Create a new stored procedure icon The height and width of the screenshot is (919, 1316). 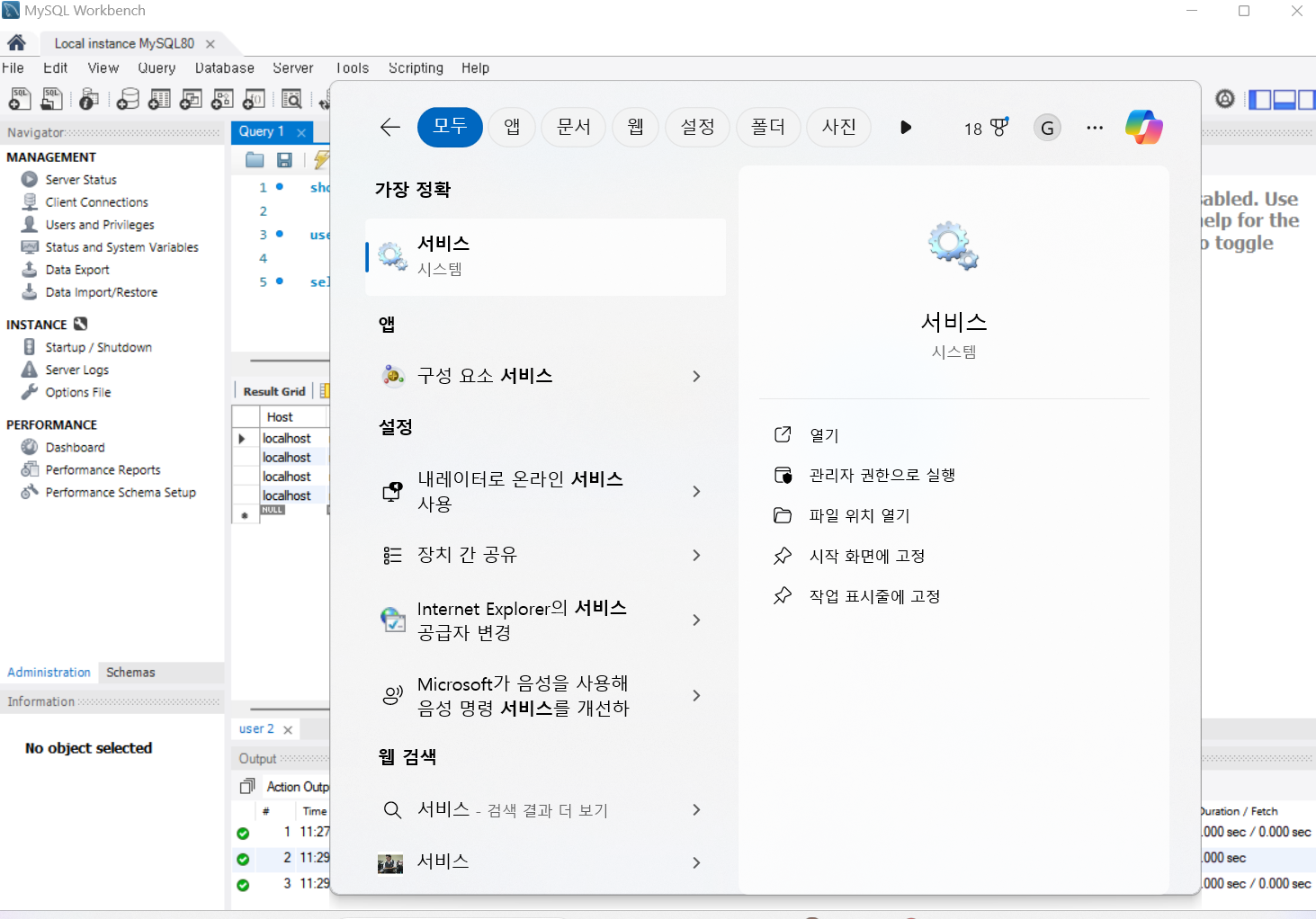[x=222, y=99]
